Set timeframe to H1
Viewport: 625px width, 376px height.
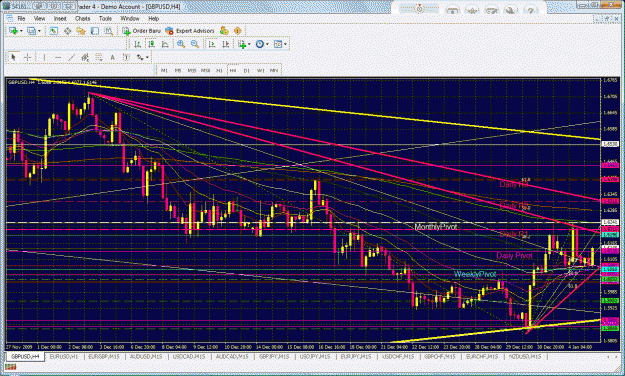219,71
